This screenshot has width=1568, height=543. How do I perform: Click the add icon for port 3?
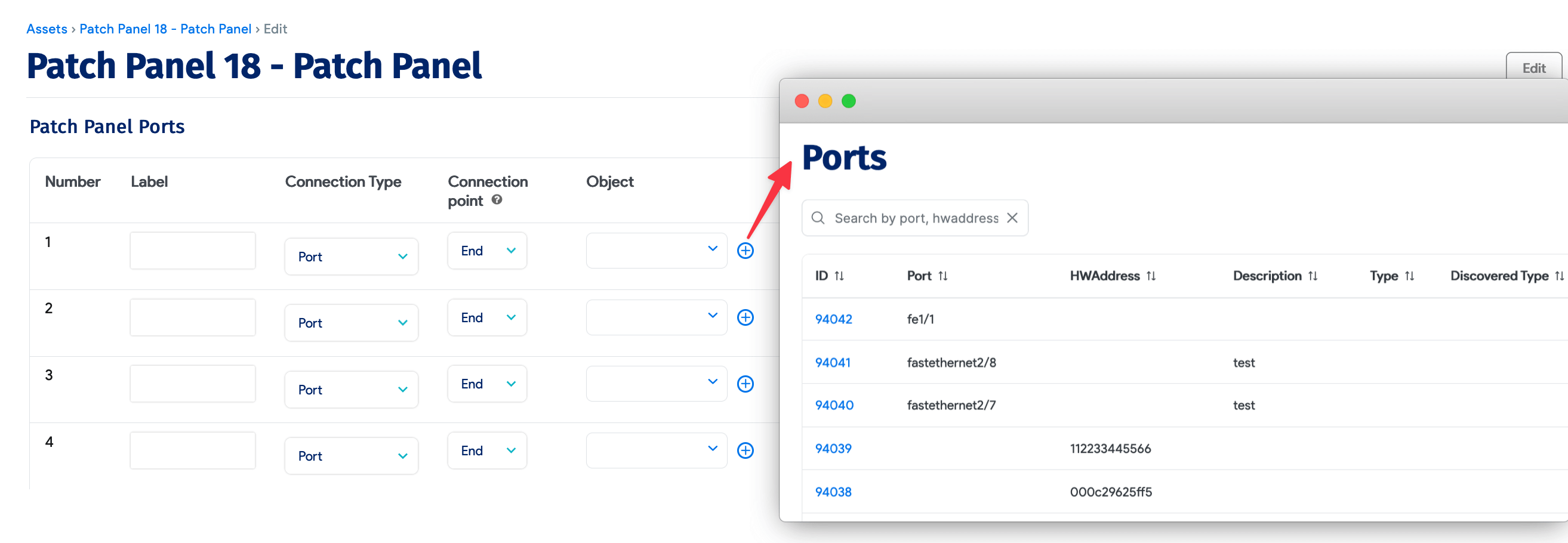coord(746,384)
